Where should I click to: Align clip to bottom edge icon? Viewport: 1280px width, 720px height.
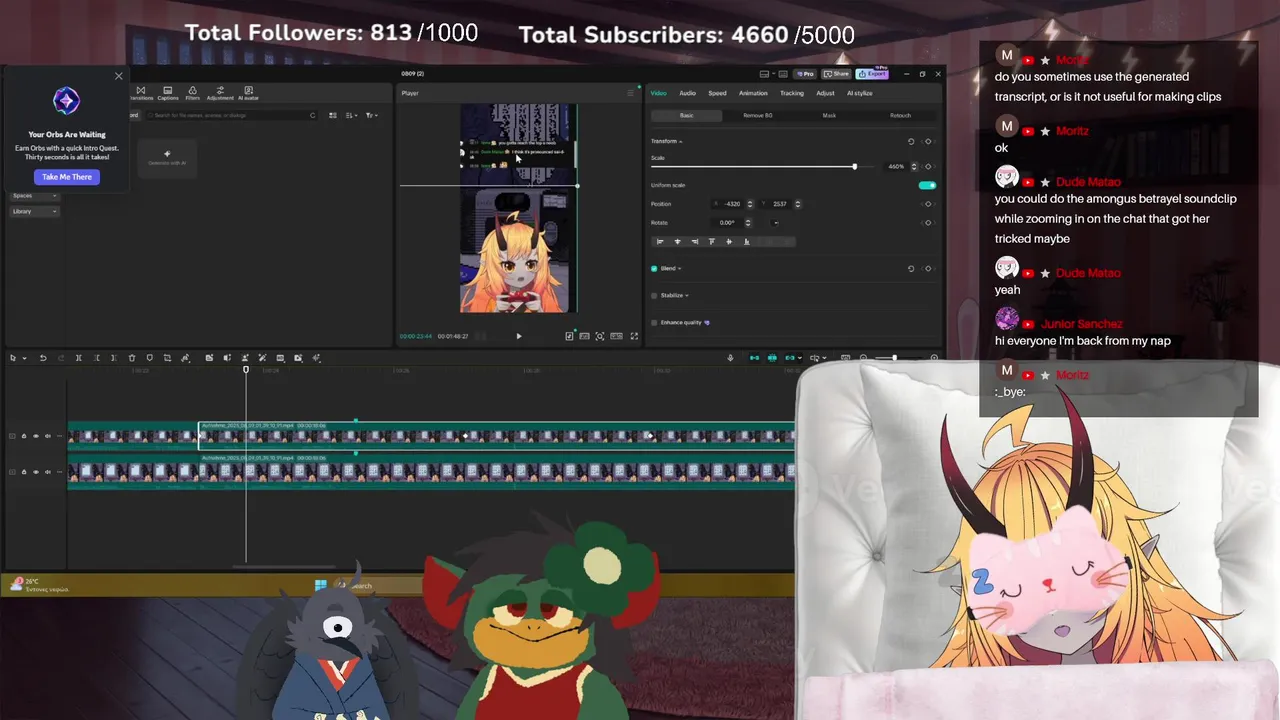[x=746, y=241]
